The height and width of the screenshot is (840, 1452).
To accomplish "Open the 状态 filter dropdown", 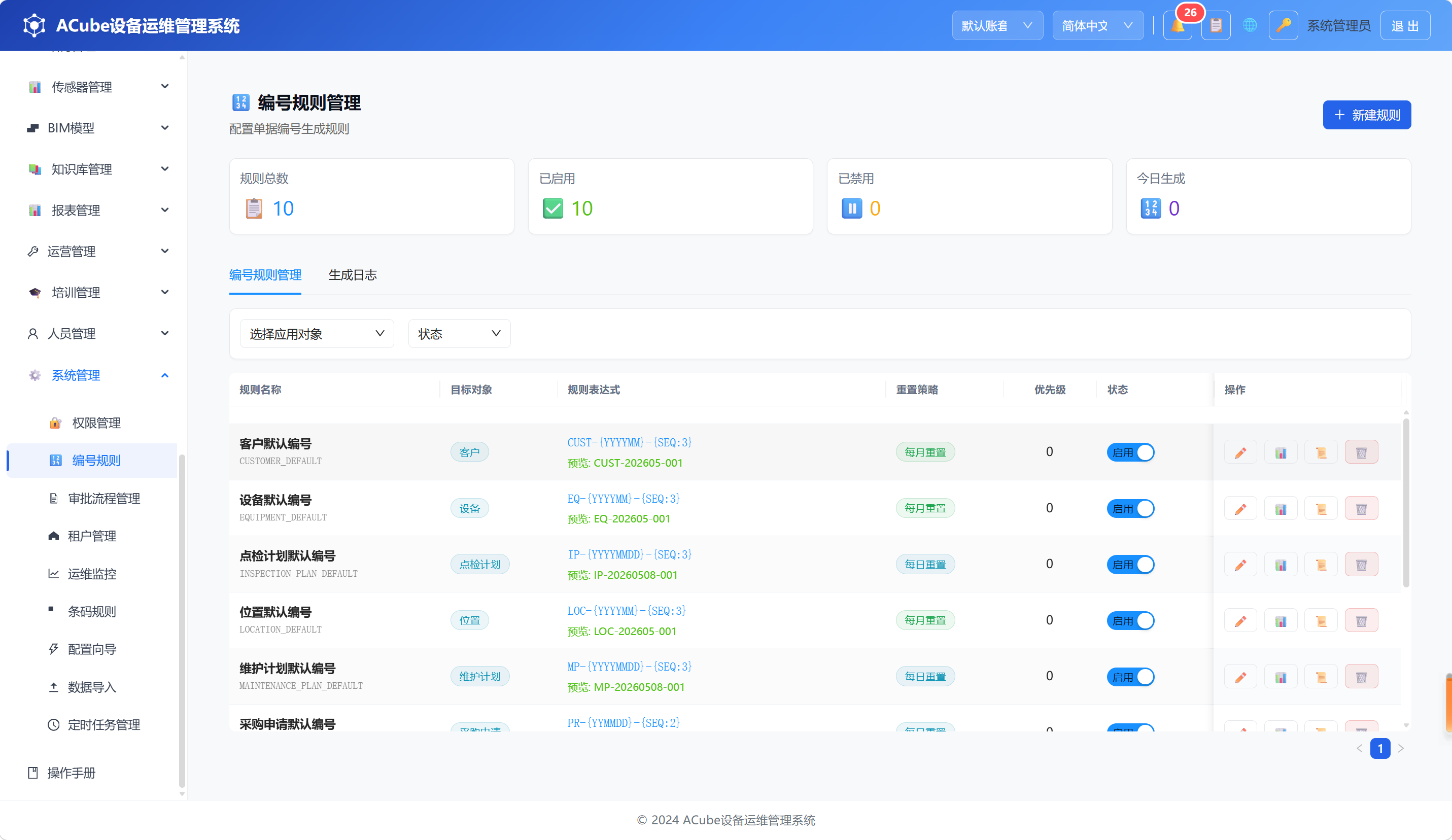I will [x=459, y=334].
